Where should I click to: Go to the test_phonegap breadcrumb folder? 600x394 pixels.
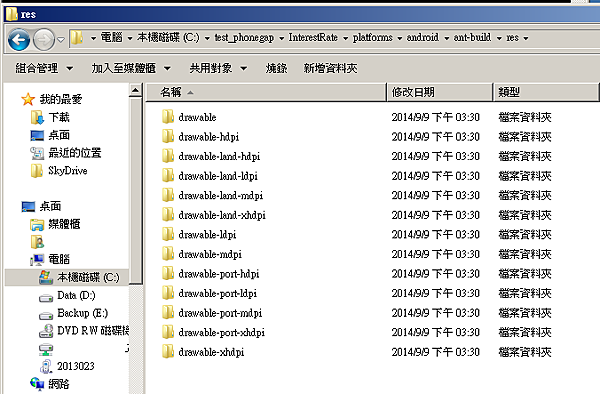(x=244, y=37)
